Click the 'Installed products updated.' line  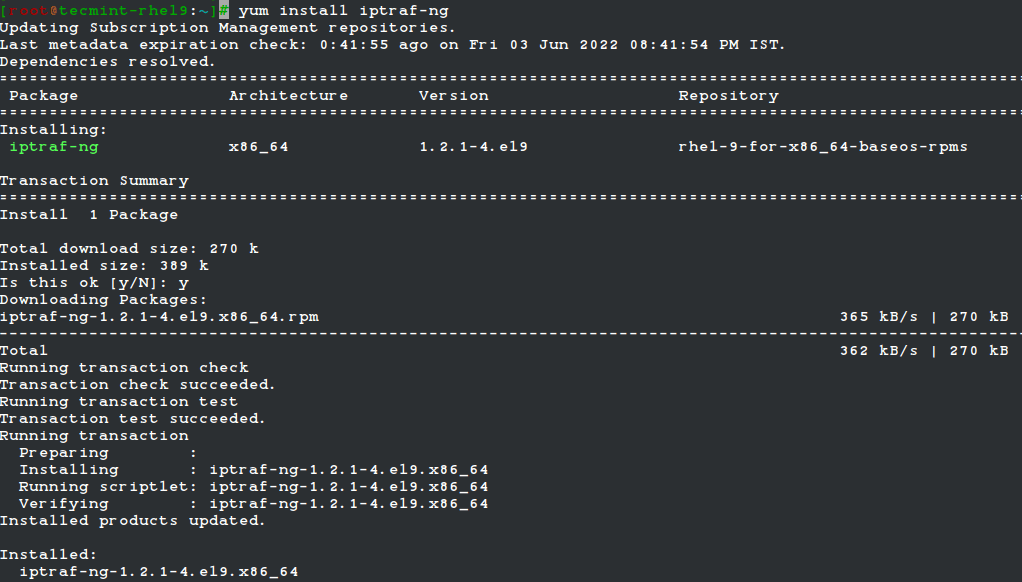(132, 521)
